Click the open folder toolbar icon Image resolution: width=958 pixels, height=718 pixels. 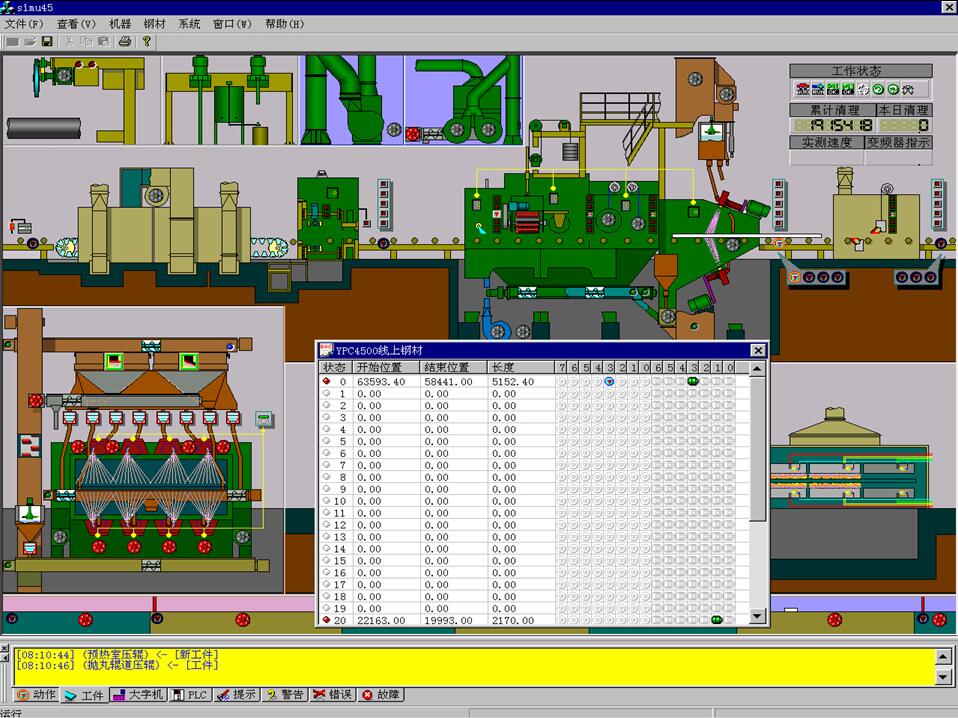(30, 42)
